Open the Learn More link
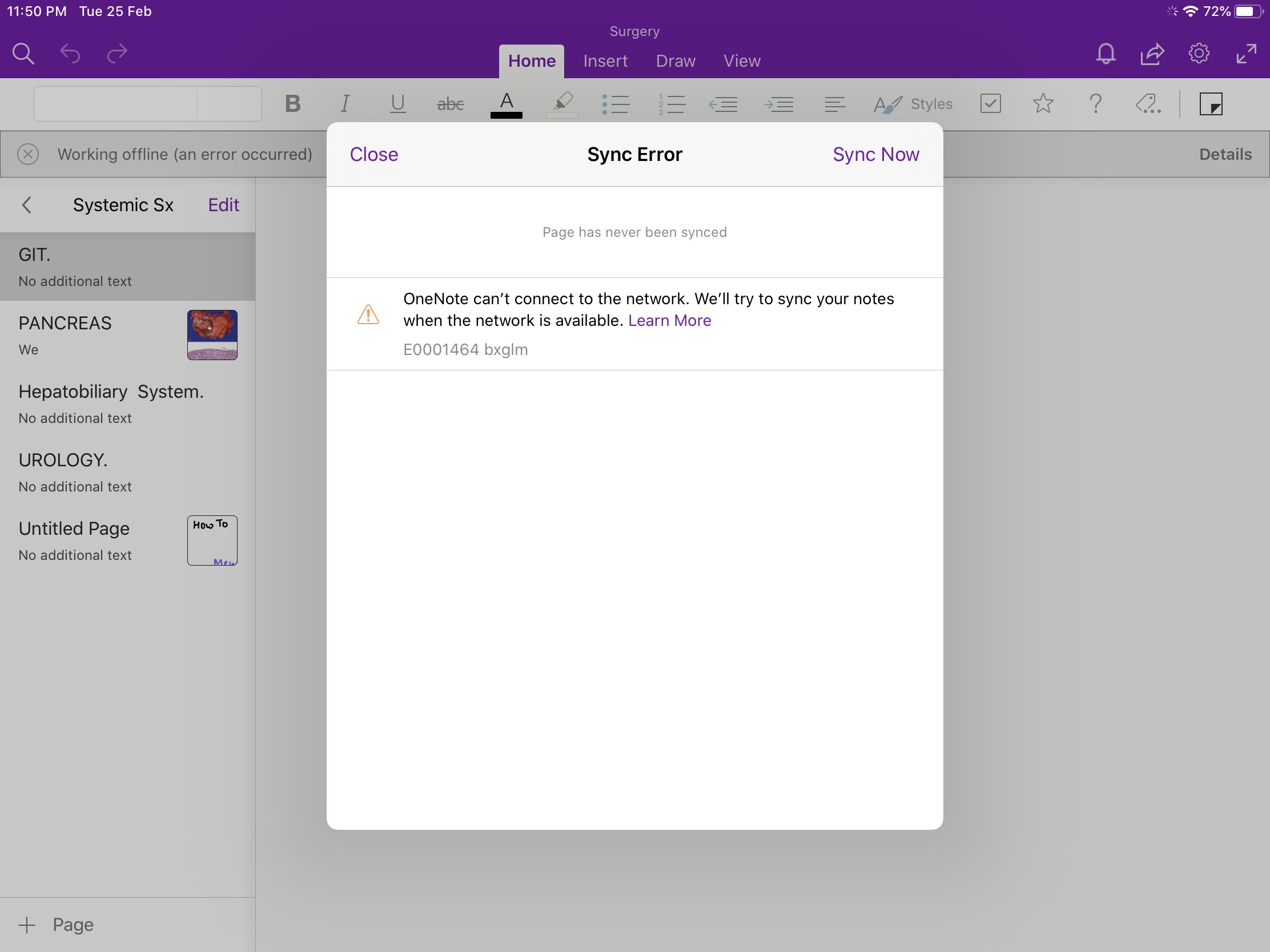 coord(669,321)
